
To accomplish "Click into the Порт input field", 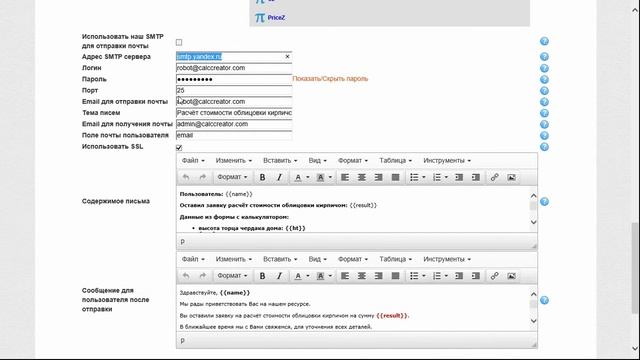I will pyautogui.click(x=234, y=90).
